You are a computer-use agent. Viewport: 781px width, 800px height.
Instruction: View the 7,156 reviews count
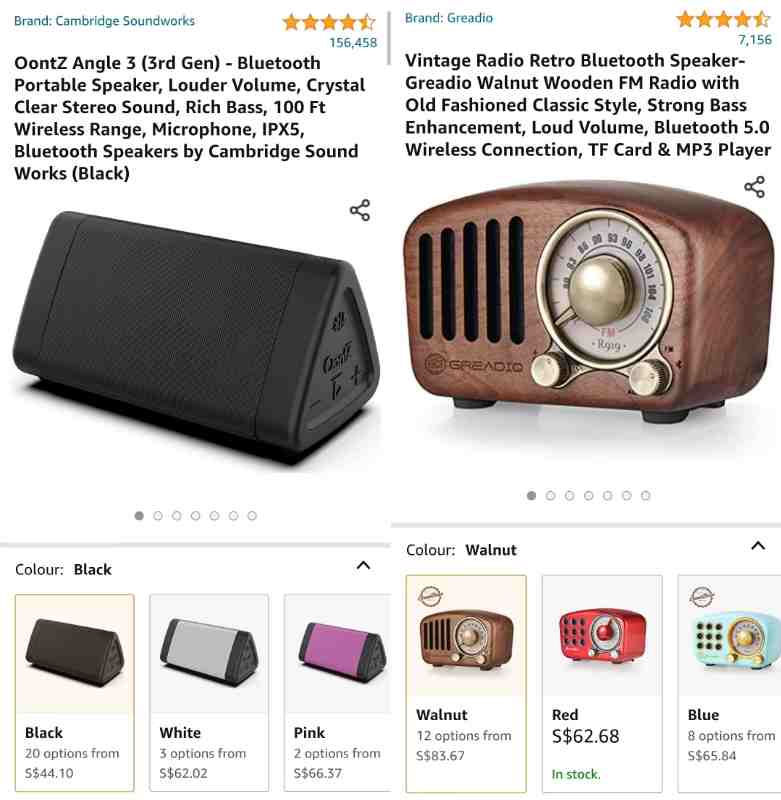point(754,39)
